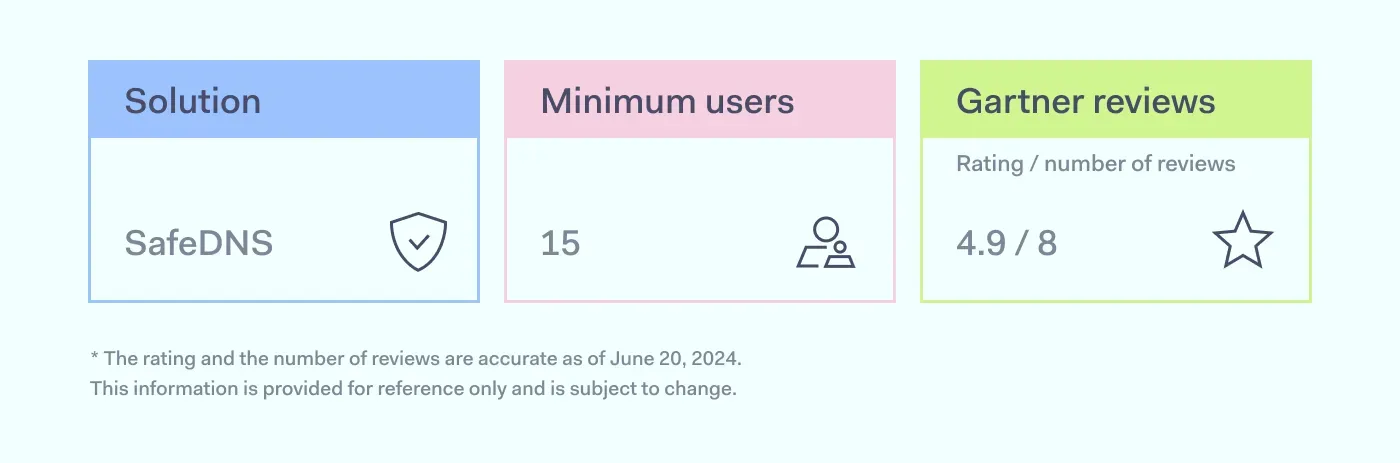Click the star icon in Gartner reviews card
The image size is (1400, 463).
1242,240
